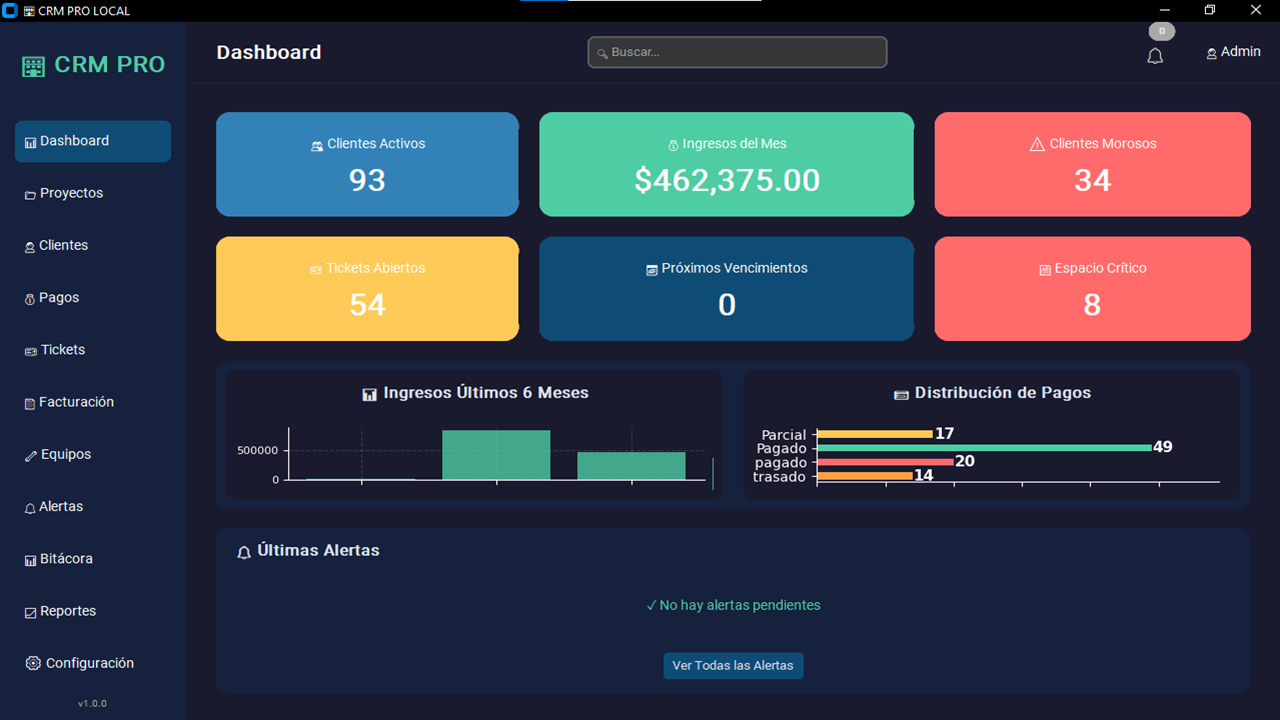This screenshot has height=720, width=1280.
Task: Click the Clientes Morosos card
Action: [x=1092, y=164]
